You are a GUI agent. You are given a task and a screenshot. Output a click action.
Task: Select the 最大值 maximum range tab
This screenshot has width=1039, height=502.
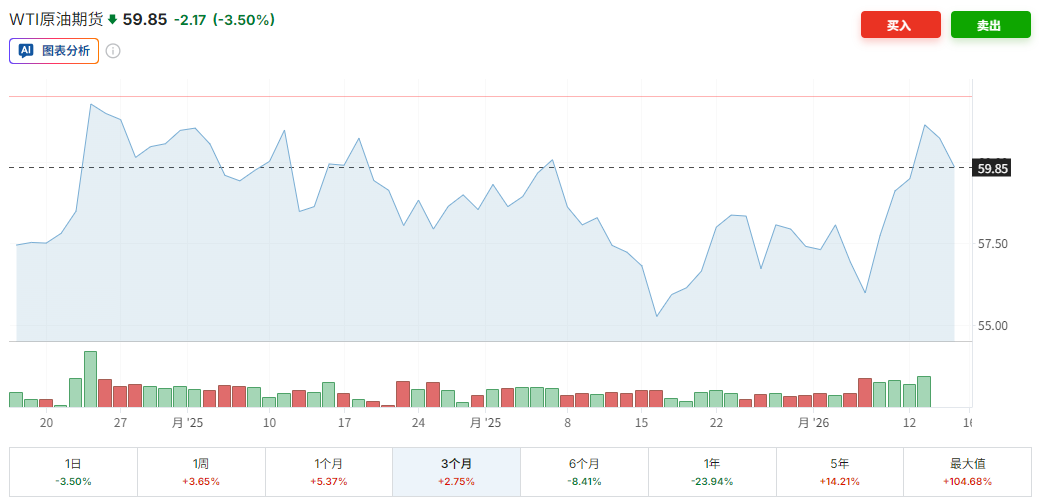click(x=967, y=471)
